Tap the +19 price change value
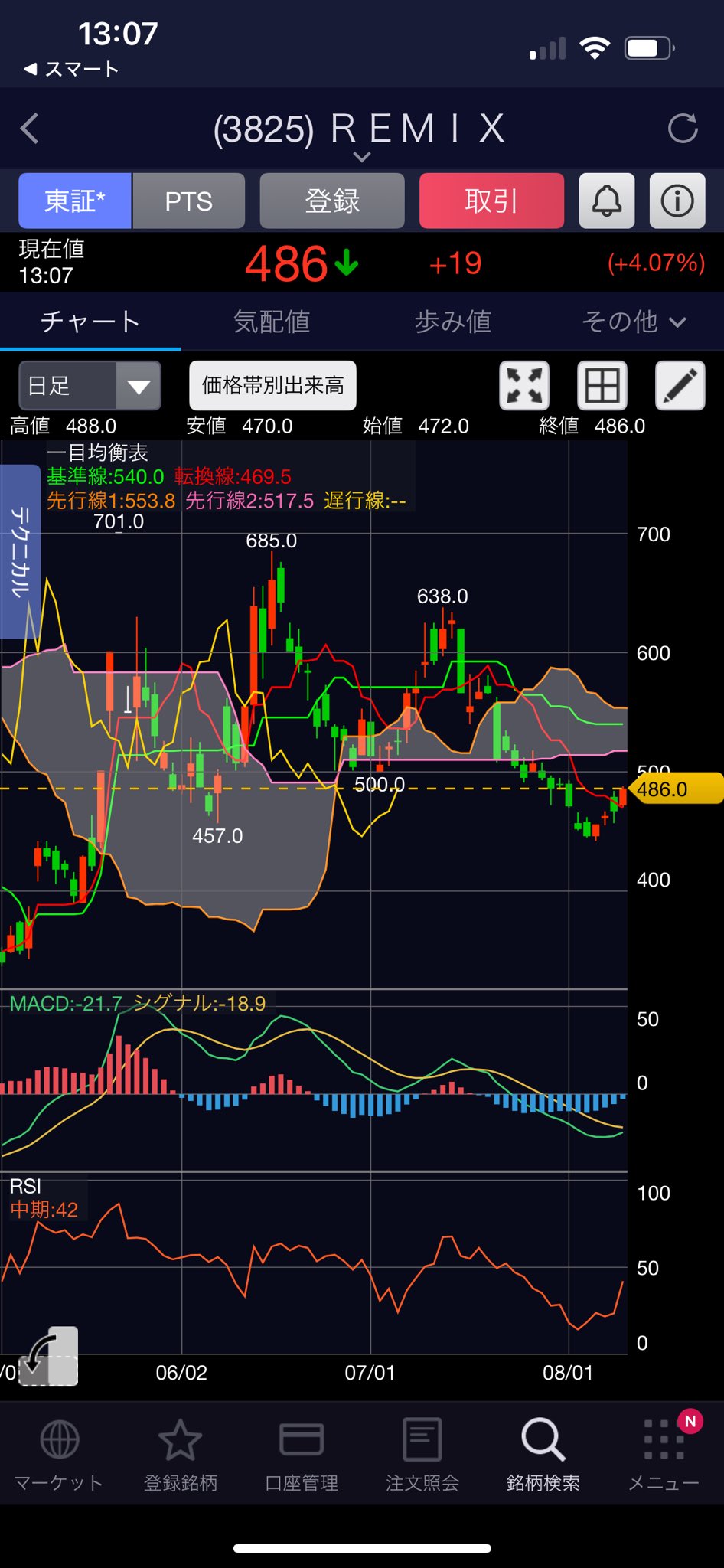The width and height of the screenshot is (724, 1568). pos(455,263)
